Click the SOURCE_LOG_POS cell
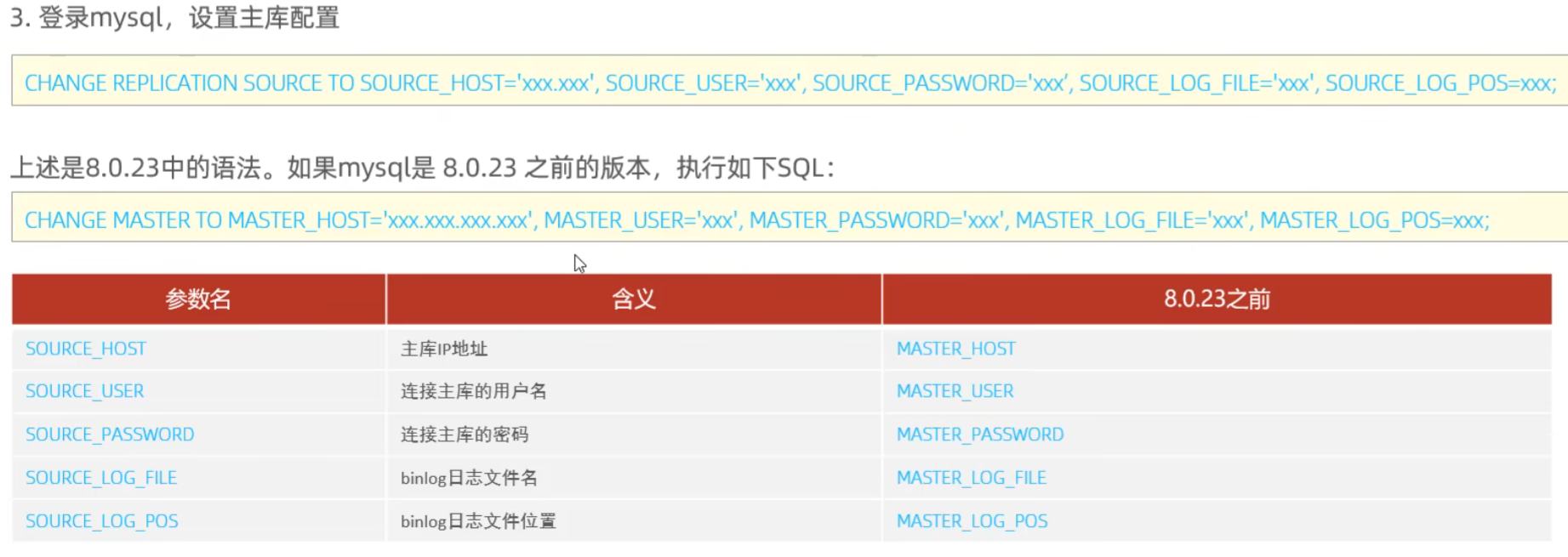 tap(198, 520)
